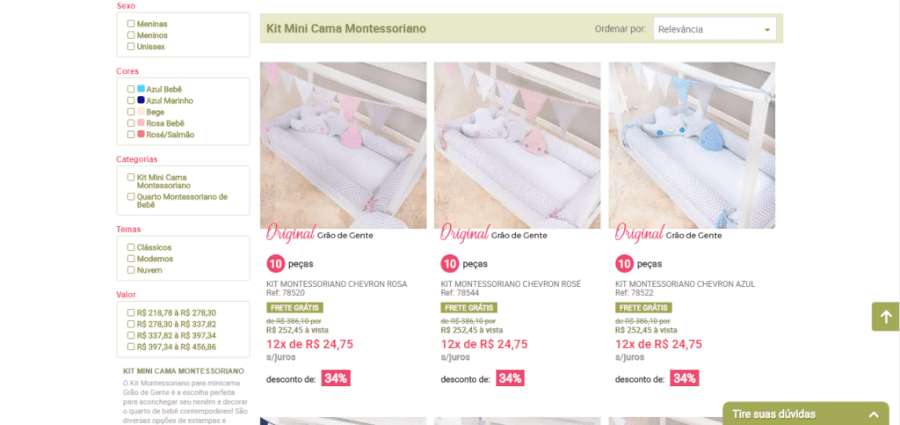Image resolution: width=900 pixels, height=425 pixels.
Task: Click the Frete Grátis badge on Chevron Azul
Action: click(640, 307)
